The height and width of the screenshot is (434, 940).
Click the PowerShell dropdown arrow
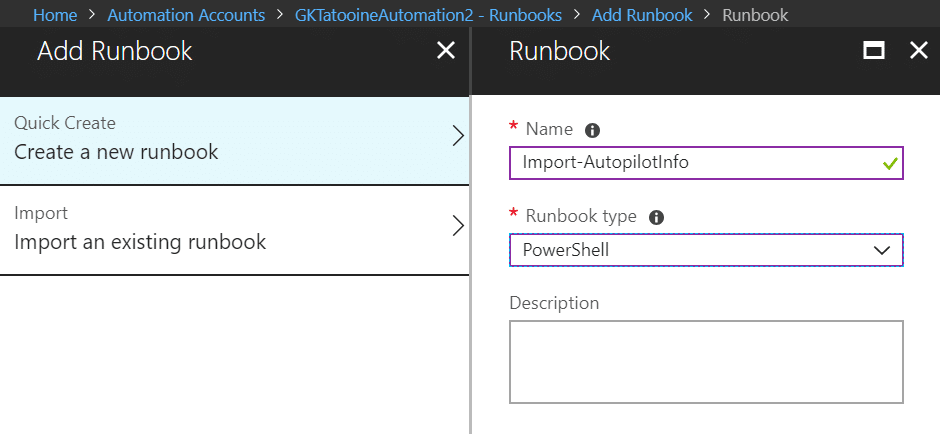(882, 251)
